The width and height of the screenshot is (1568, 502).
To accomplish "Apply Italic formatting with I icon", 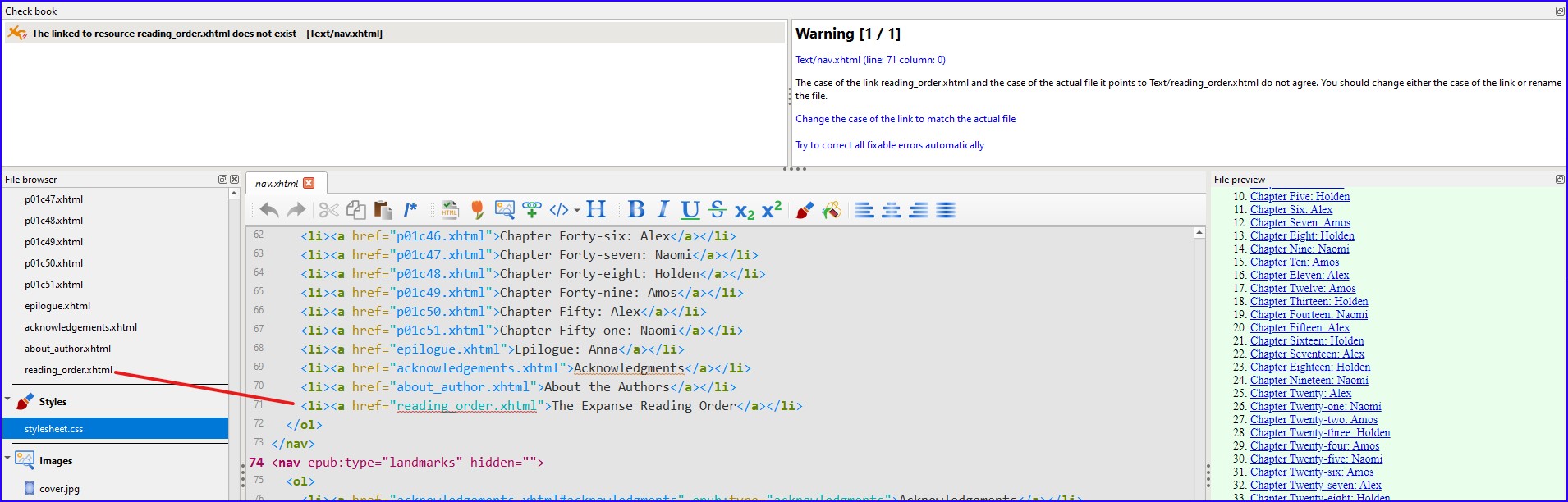I will click(663, 210).
